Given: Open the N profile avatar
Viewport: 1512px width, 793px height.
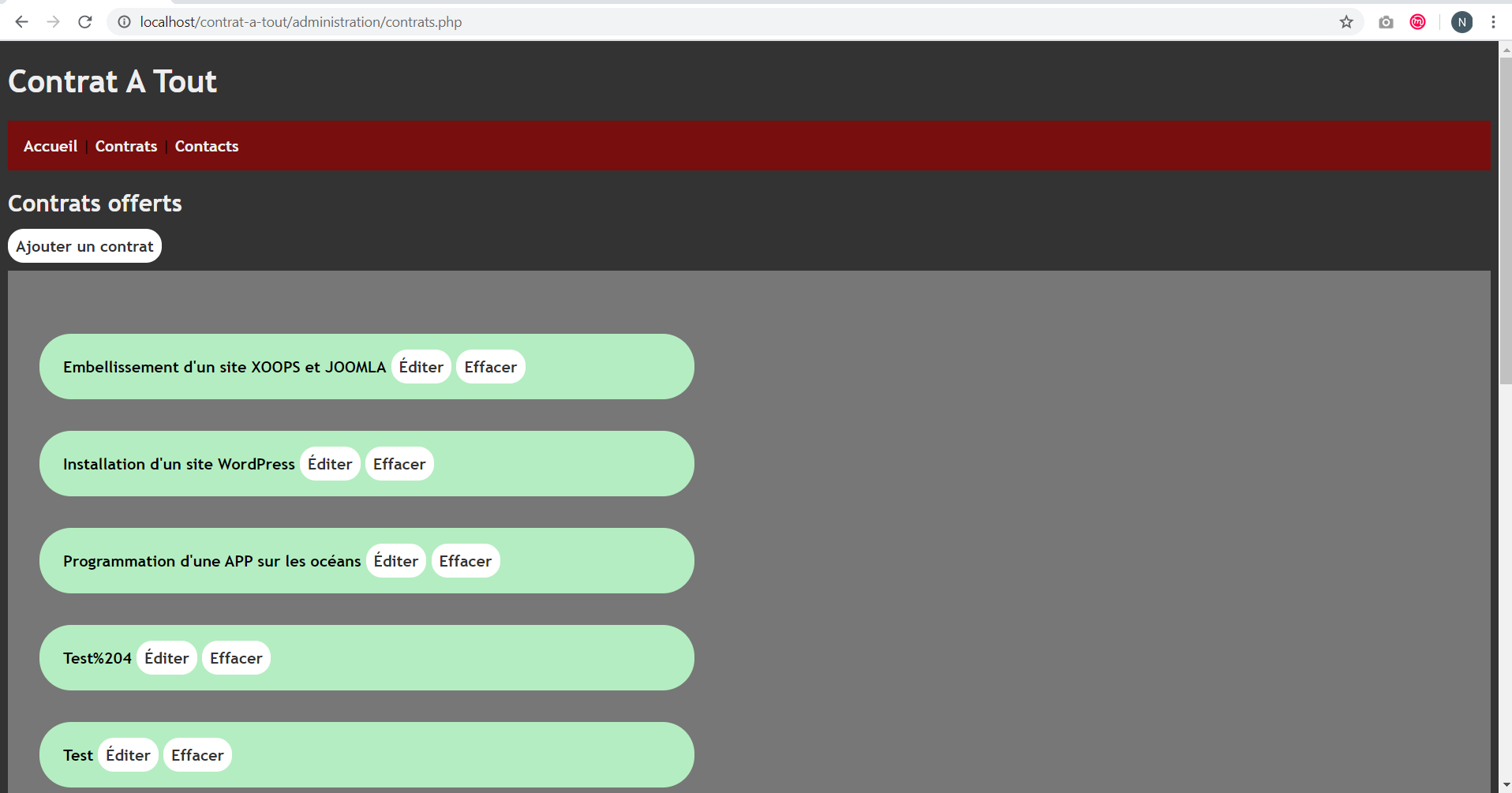Looking at the screenshot, I should pos(1461,22).
